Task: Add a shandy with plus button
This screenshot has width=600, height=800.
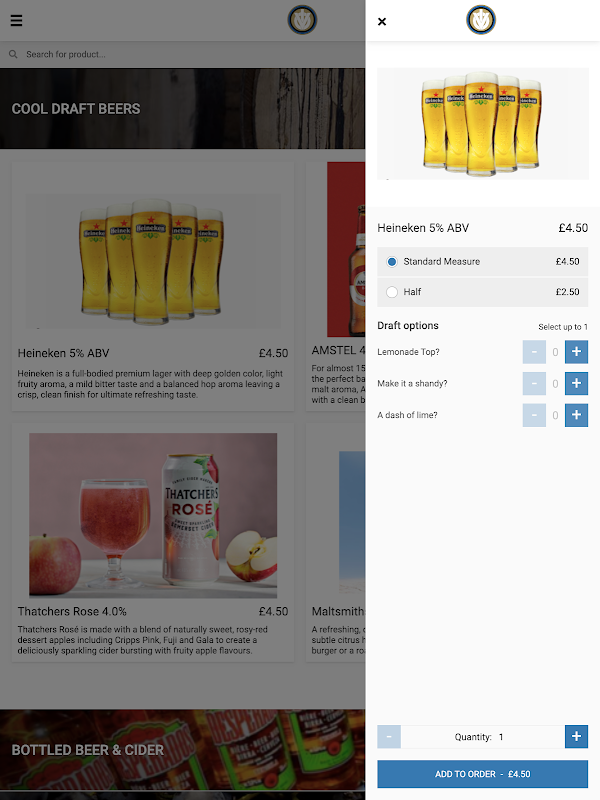Action: click(x=576, y=383)
